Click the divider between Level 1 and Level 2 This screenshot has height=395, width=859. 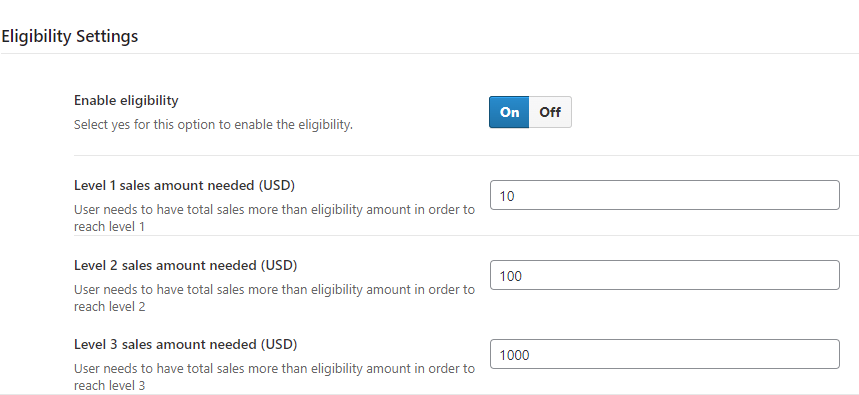click(x=466, y=236)
